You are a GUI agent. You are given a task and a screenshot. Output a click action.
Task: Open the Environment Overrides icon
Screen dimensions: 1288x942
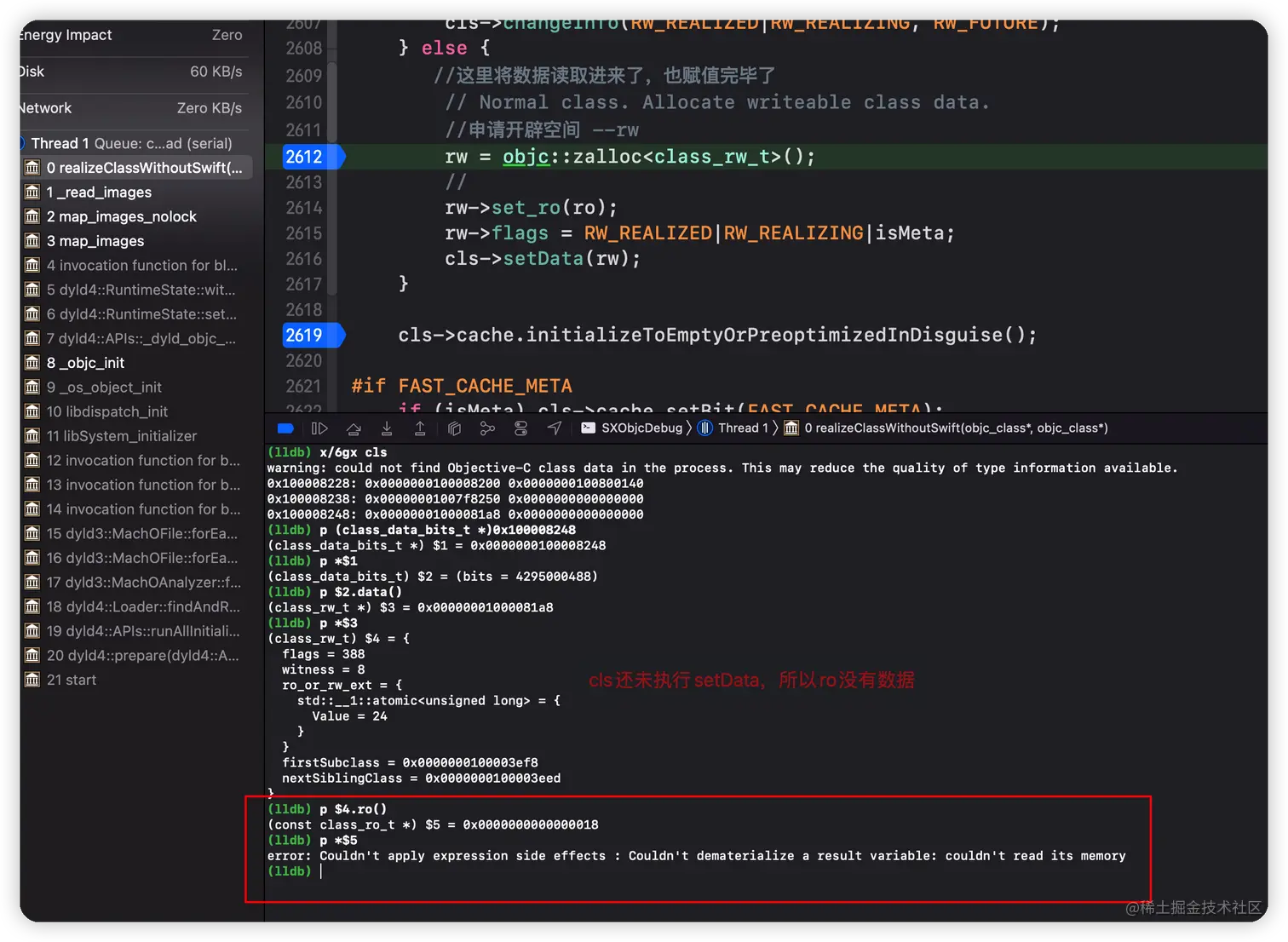pos(520,428)
